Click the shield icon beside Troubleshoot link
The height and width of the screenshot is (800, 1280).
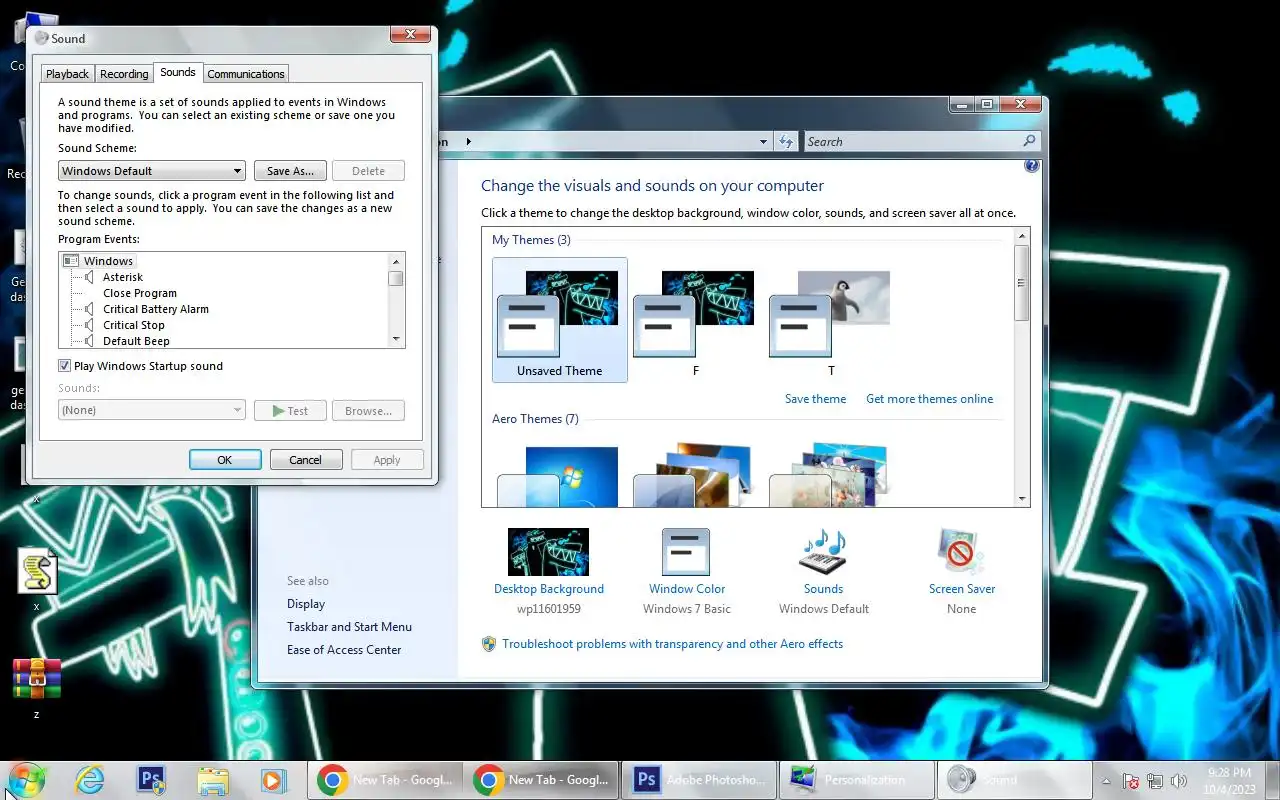click(489, 644)
